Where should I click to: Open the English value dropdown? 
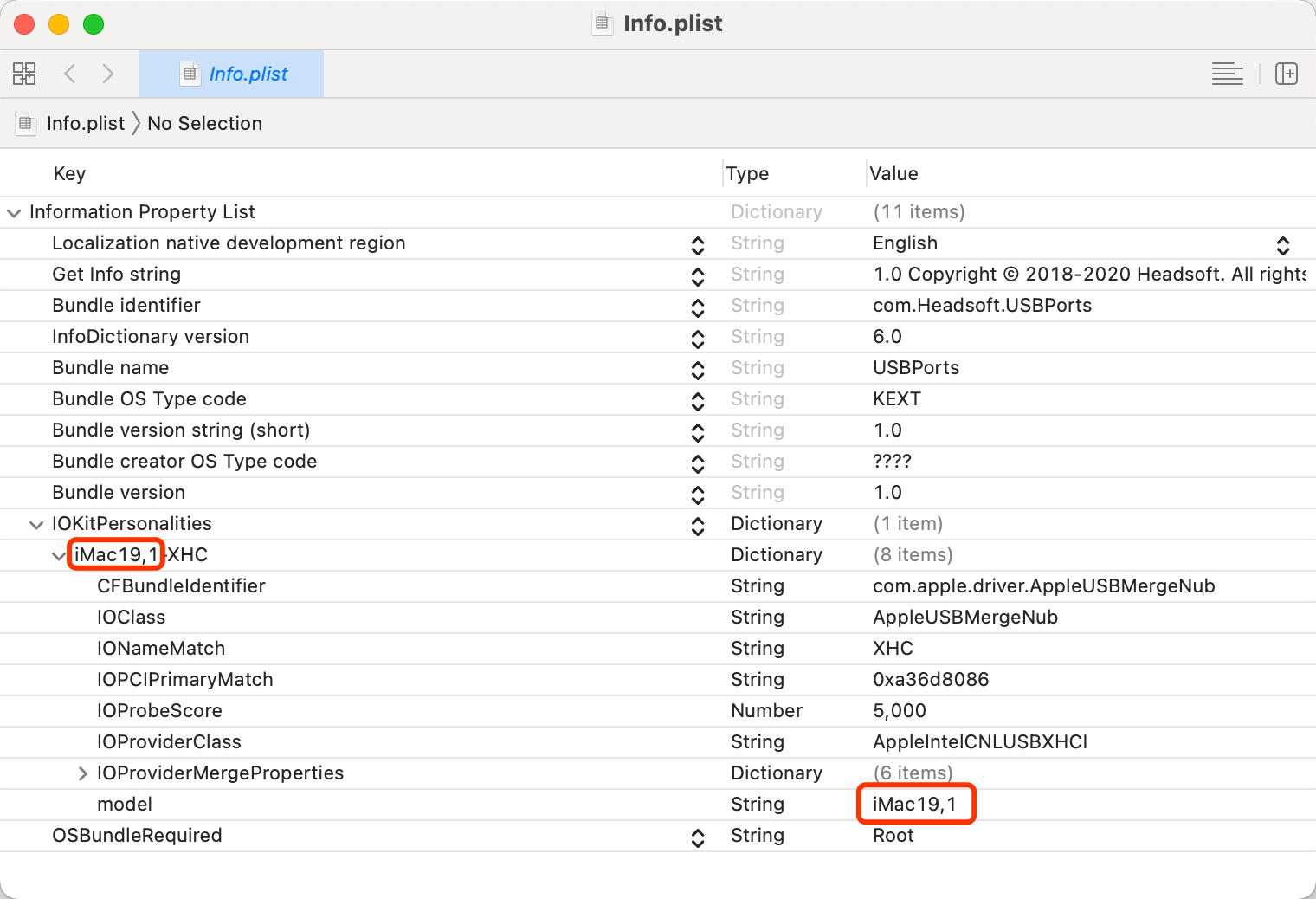click(1283, 245)
